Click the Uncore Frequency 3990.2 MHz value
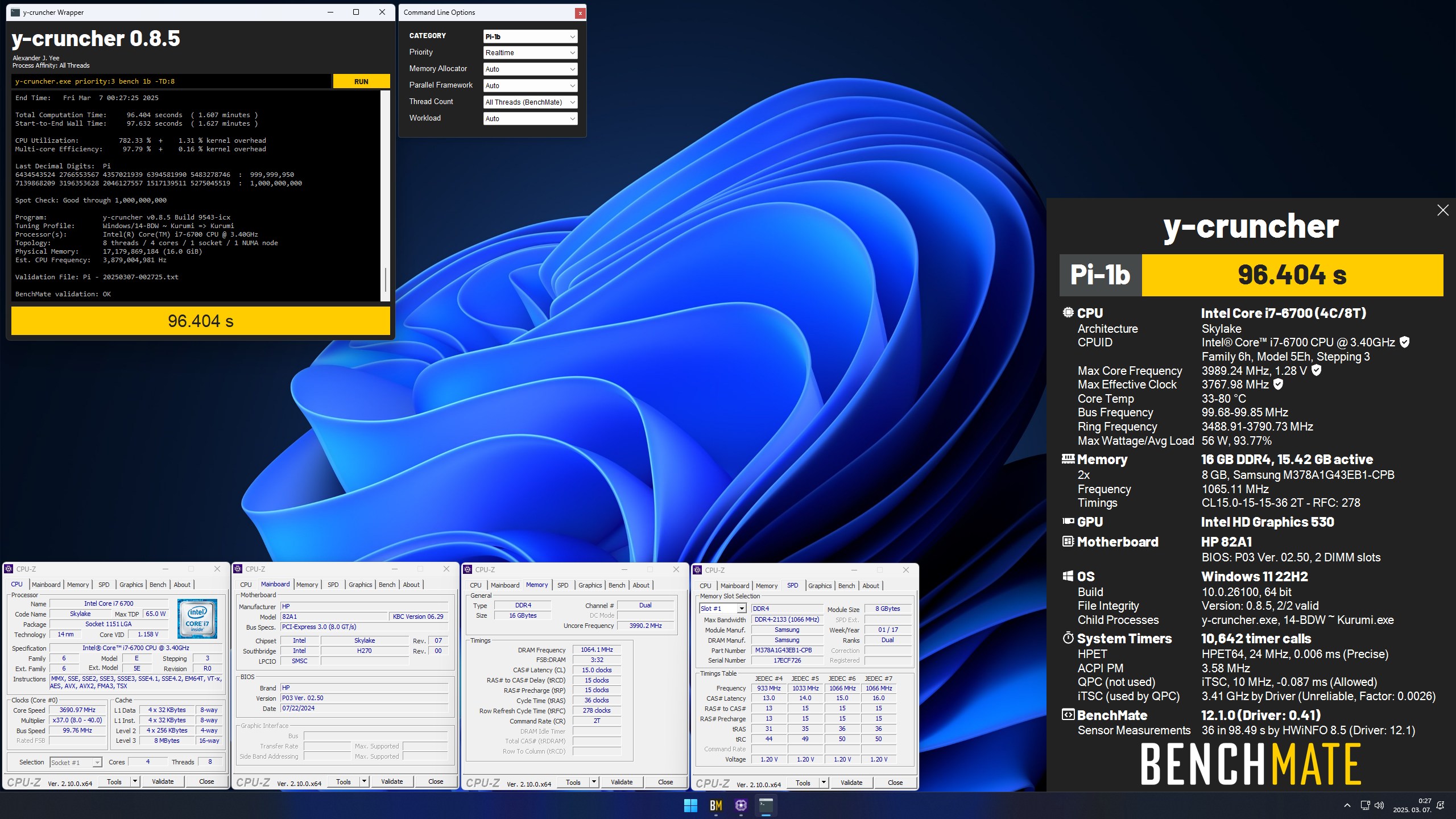Image resolution: width=1456 pixels, height=819 pixels. (x=645, y=626)
